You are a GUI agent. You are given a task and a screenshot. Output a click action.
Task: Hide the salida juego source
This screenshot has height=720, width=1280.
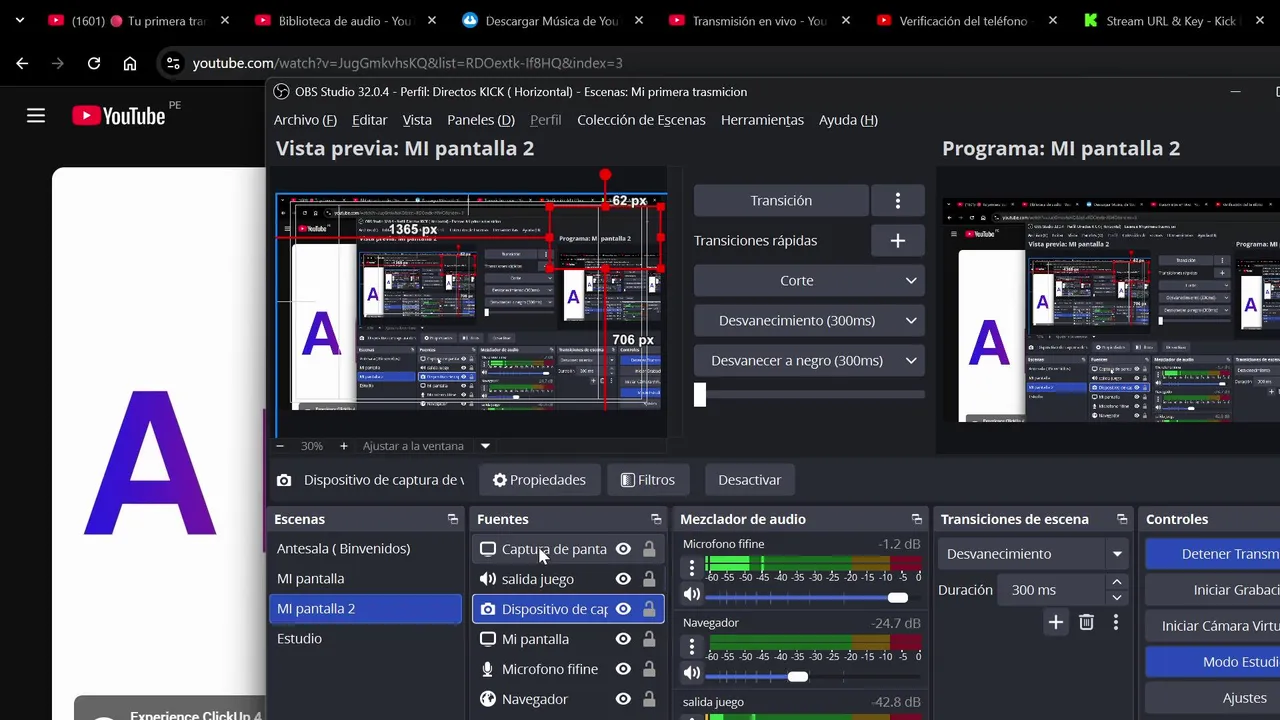[623, 579]
